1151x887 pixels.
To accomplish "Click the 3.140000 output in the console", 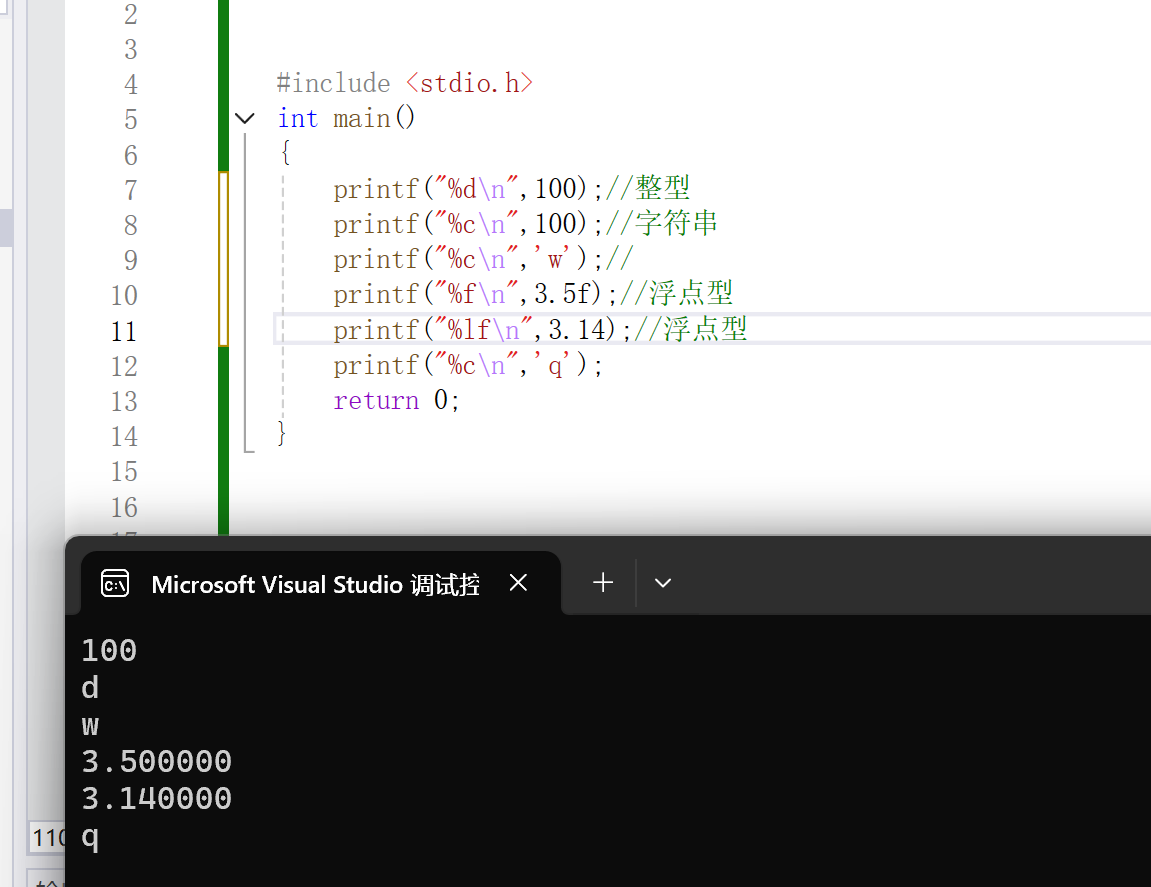I will (156, 798).
